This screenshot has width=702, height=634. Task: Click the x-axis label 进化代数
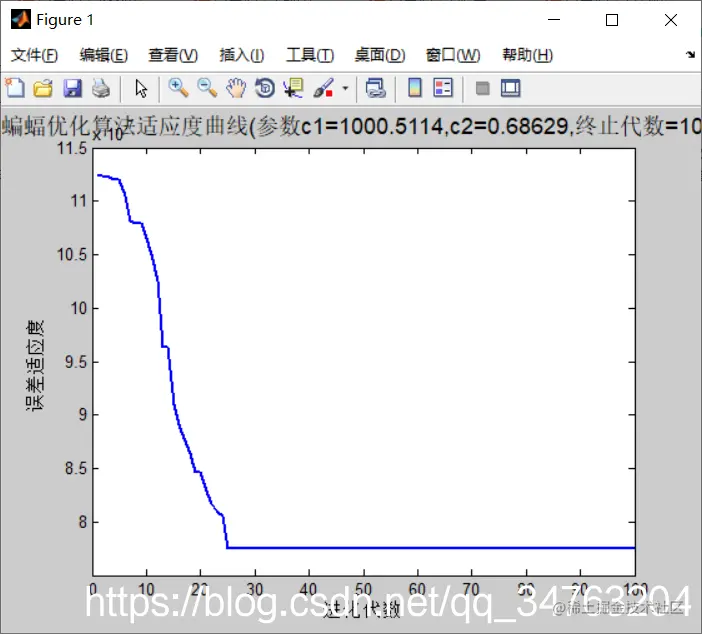tap(362, 609)
